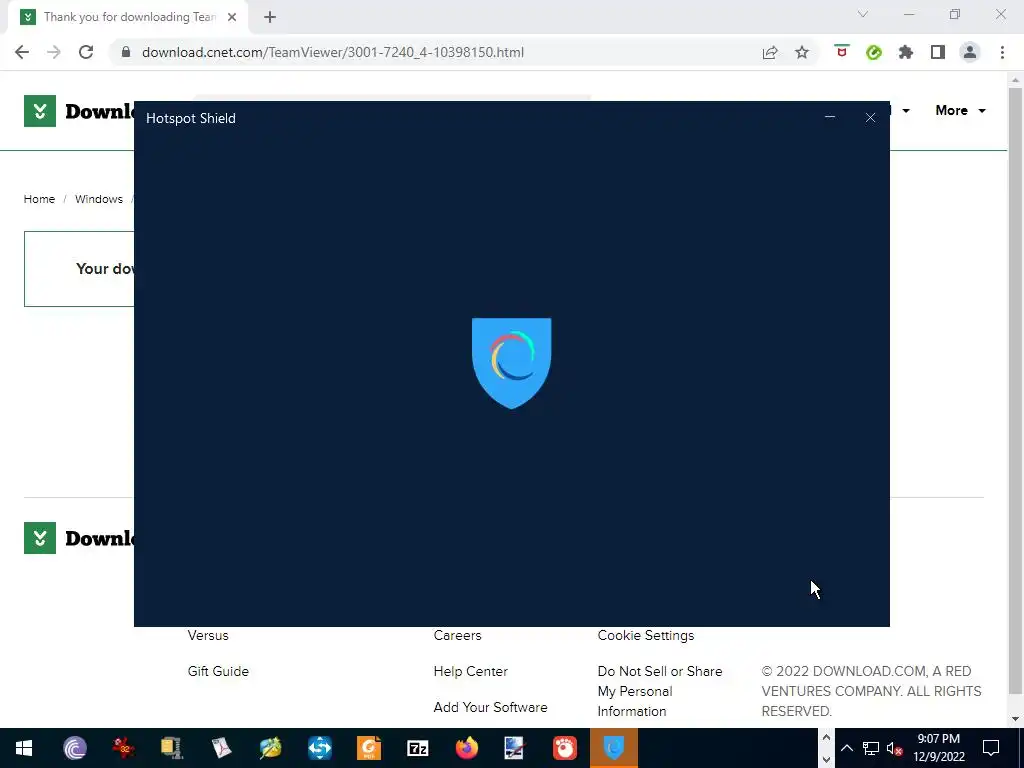Open the green circle browser extension
Screen dimensions: 1024x768
click(874, 52)
